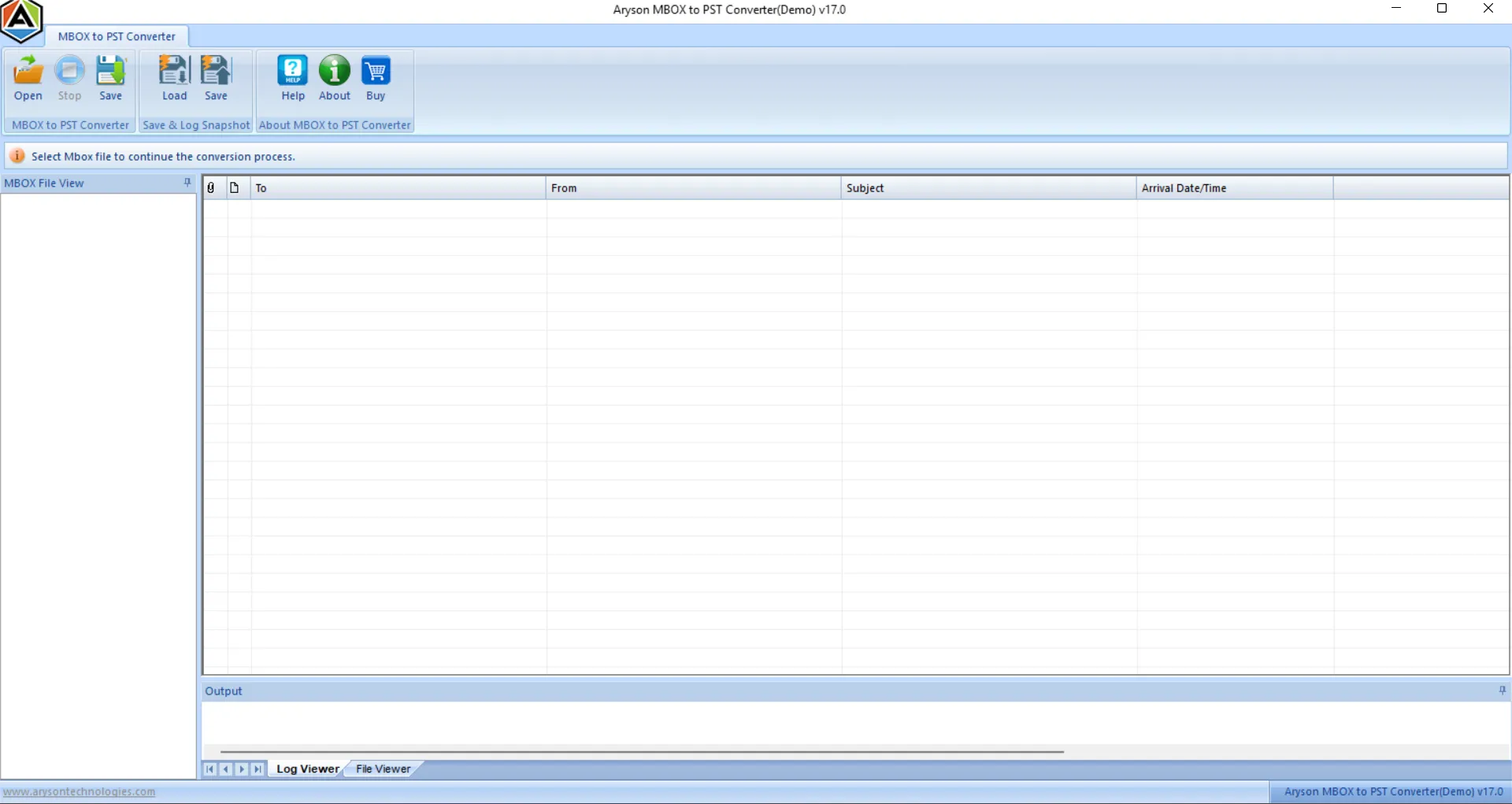This screenshot has height=804, width=1512.
Task: Click the first-page navigation arrow
Action: pos(209,769)
